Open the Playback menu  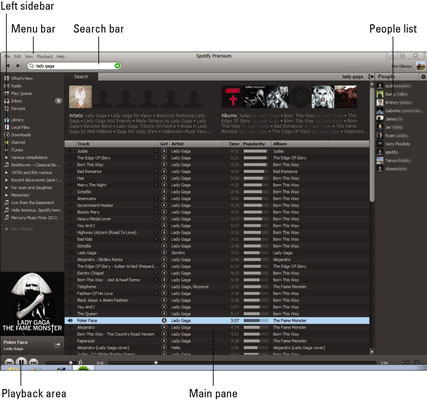pyautogui.click(x=45, y=57)
